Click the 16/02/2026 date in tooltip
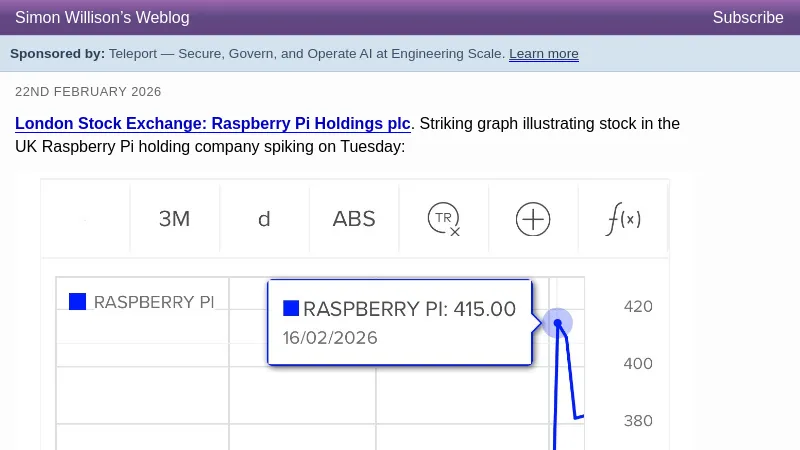This screenshot has height=450, width=800. tap(330, 338)
